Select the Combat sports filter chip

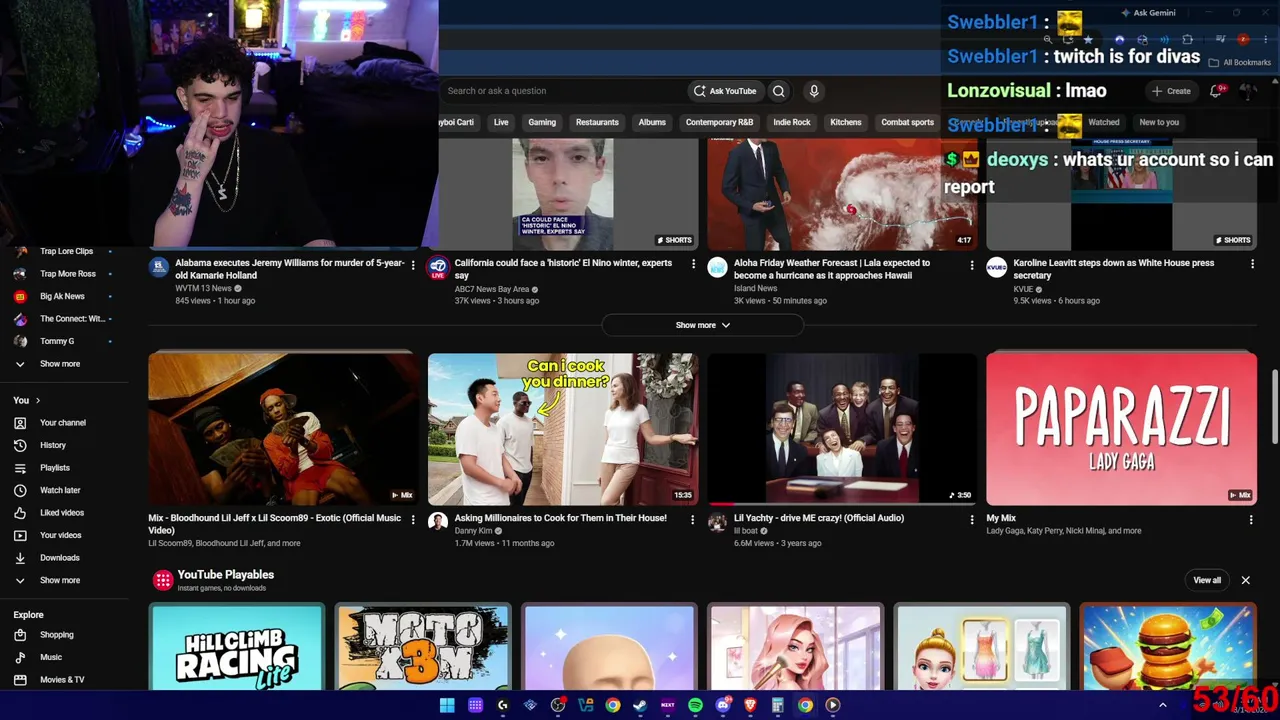(x=907, y=122)
